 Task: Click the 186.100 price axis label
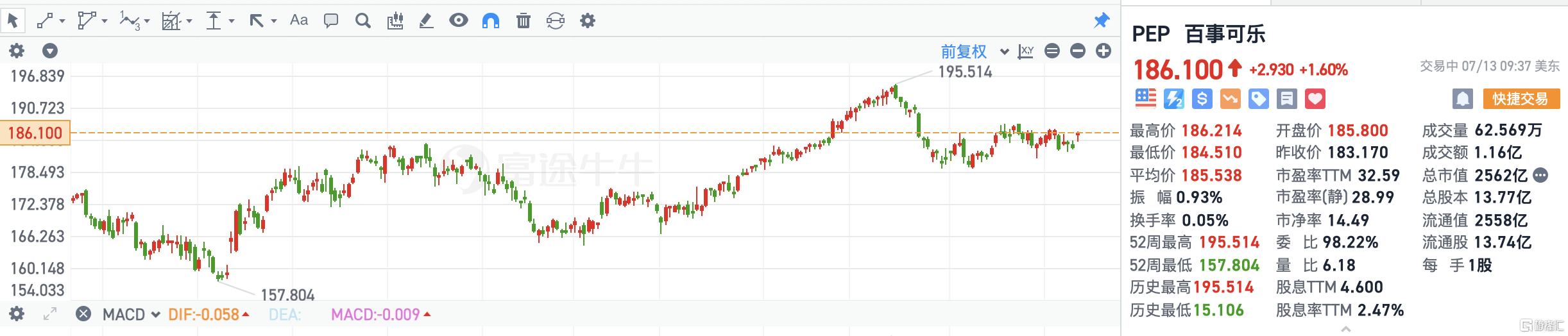coord(35,133)
